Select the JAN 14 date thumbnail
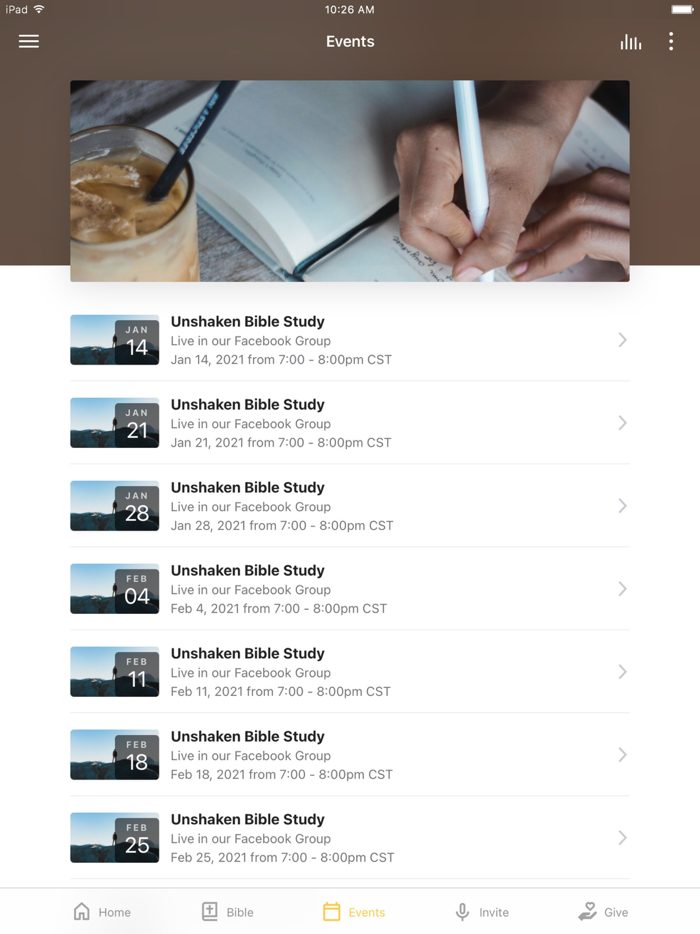This screenshot has width=700, height=934. [114, 340]
